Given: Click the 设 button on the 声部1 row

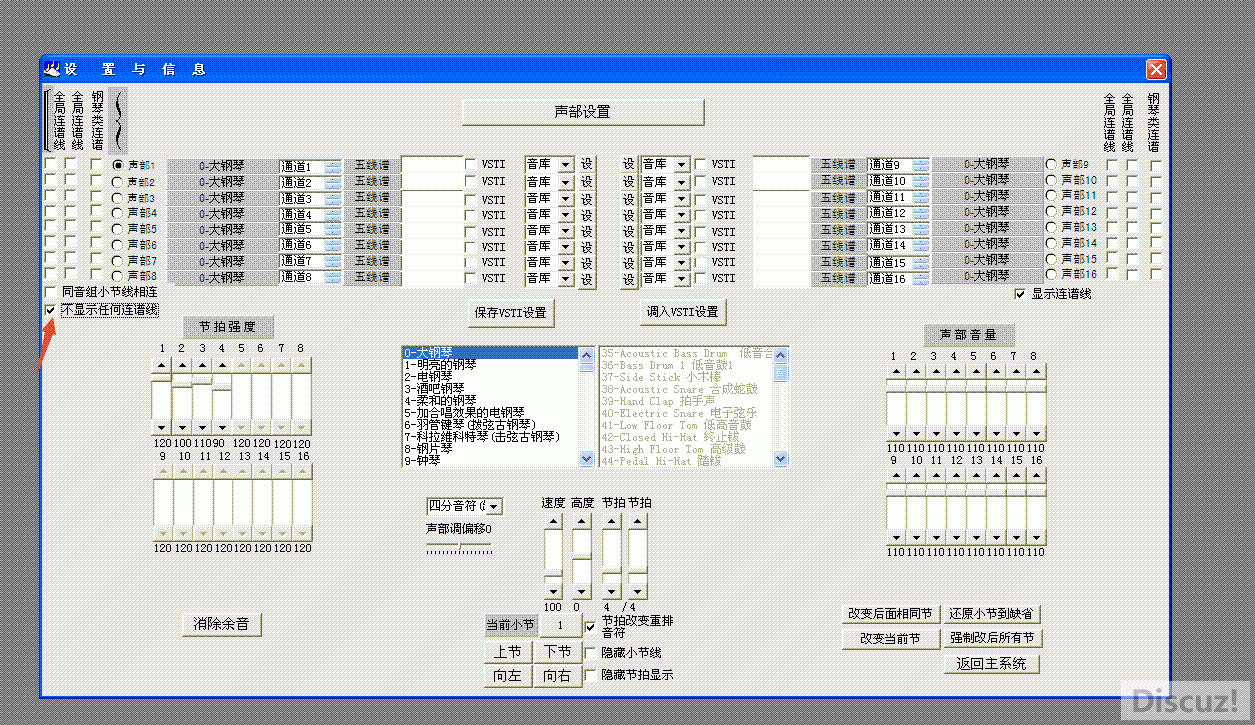Looking at the screenshot, I should point(587,166).
